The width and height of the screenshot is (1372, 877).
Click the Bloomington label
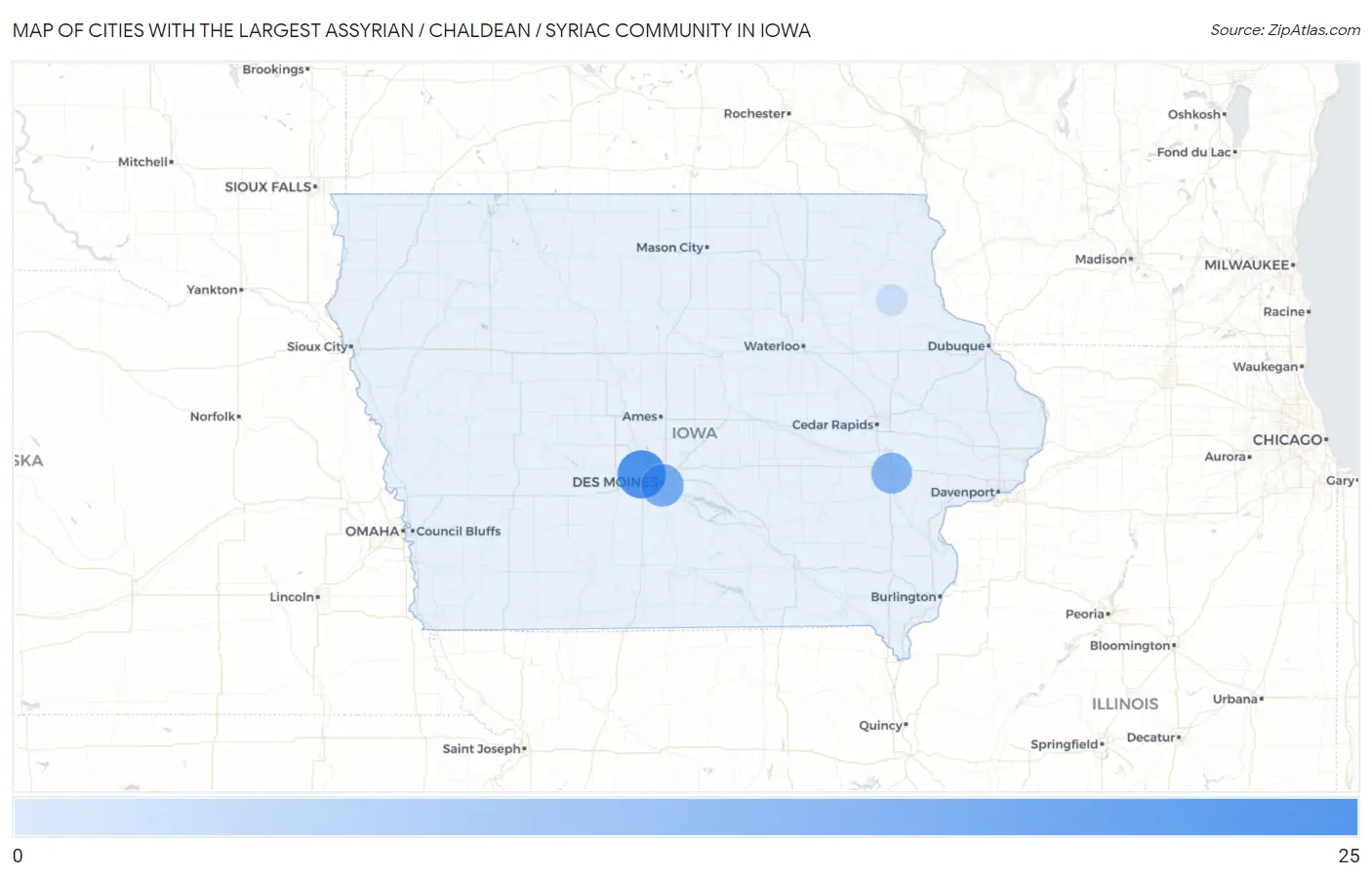[x=1130, y=645]
